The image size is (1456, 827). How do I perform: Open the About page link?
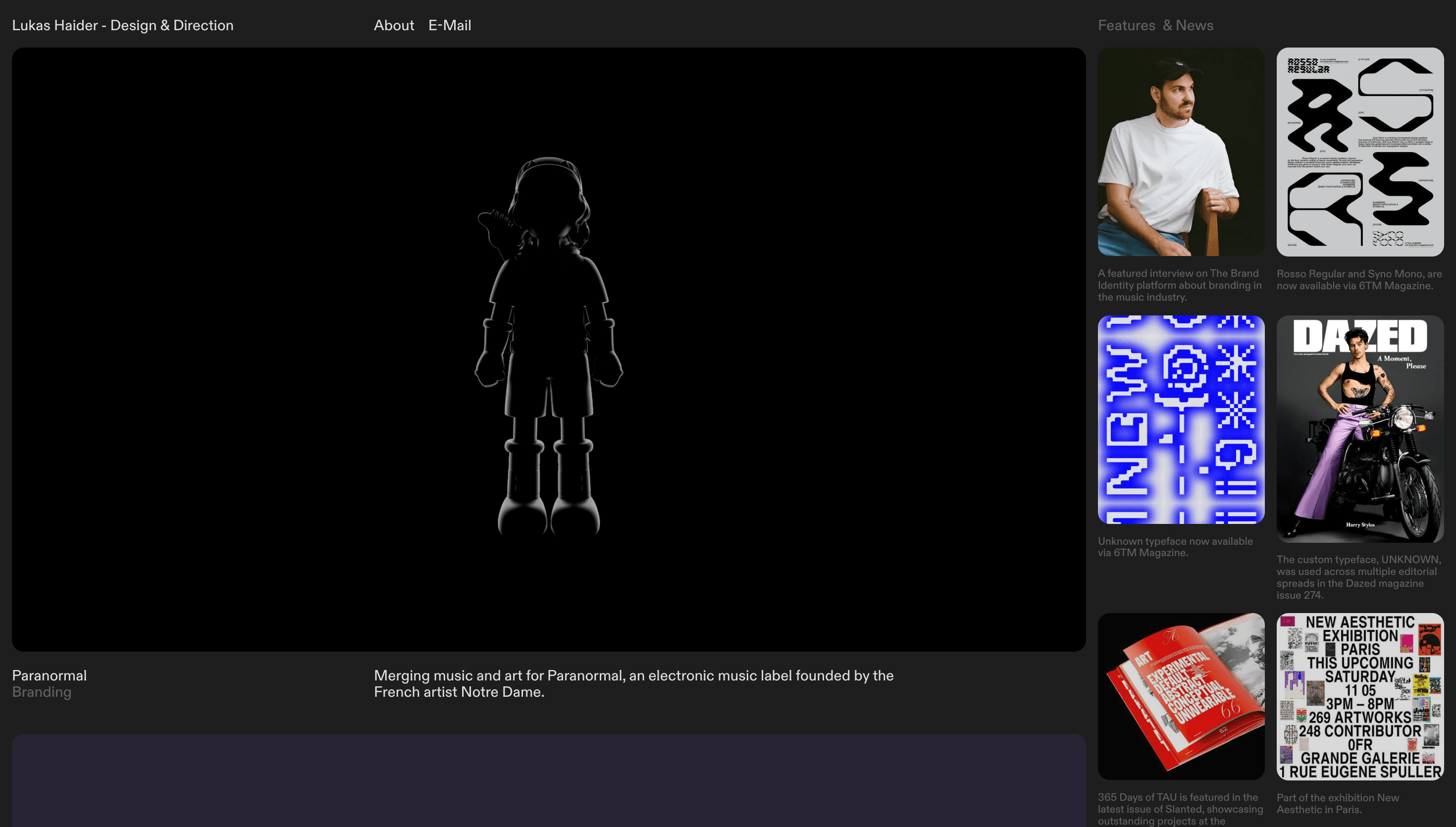click(x=394, y=26)
